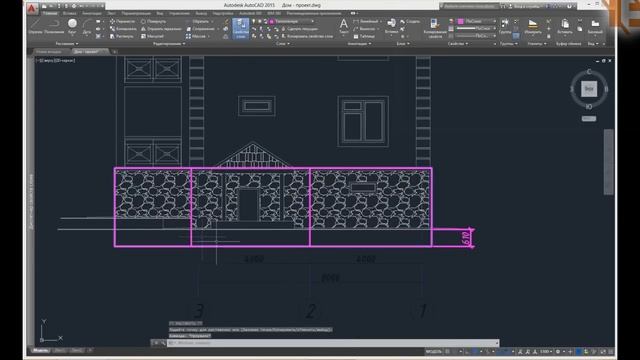Toggle grid display in status bar
Screen dimensions: 640x360
tap(448, 351)
